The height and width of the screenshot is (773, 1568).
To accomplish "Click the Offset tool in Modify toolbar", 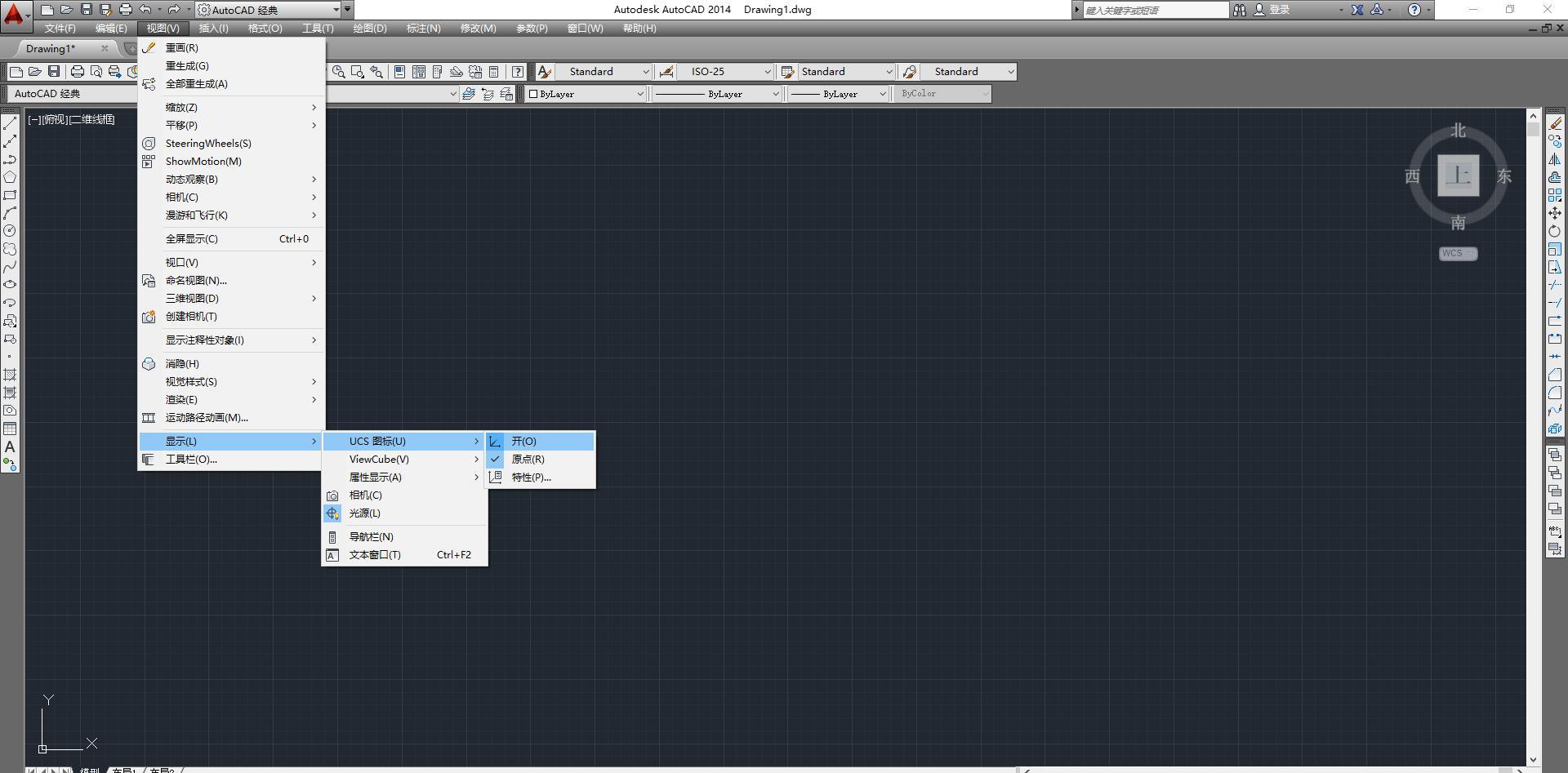I will click(1555, 177).
